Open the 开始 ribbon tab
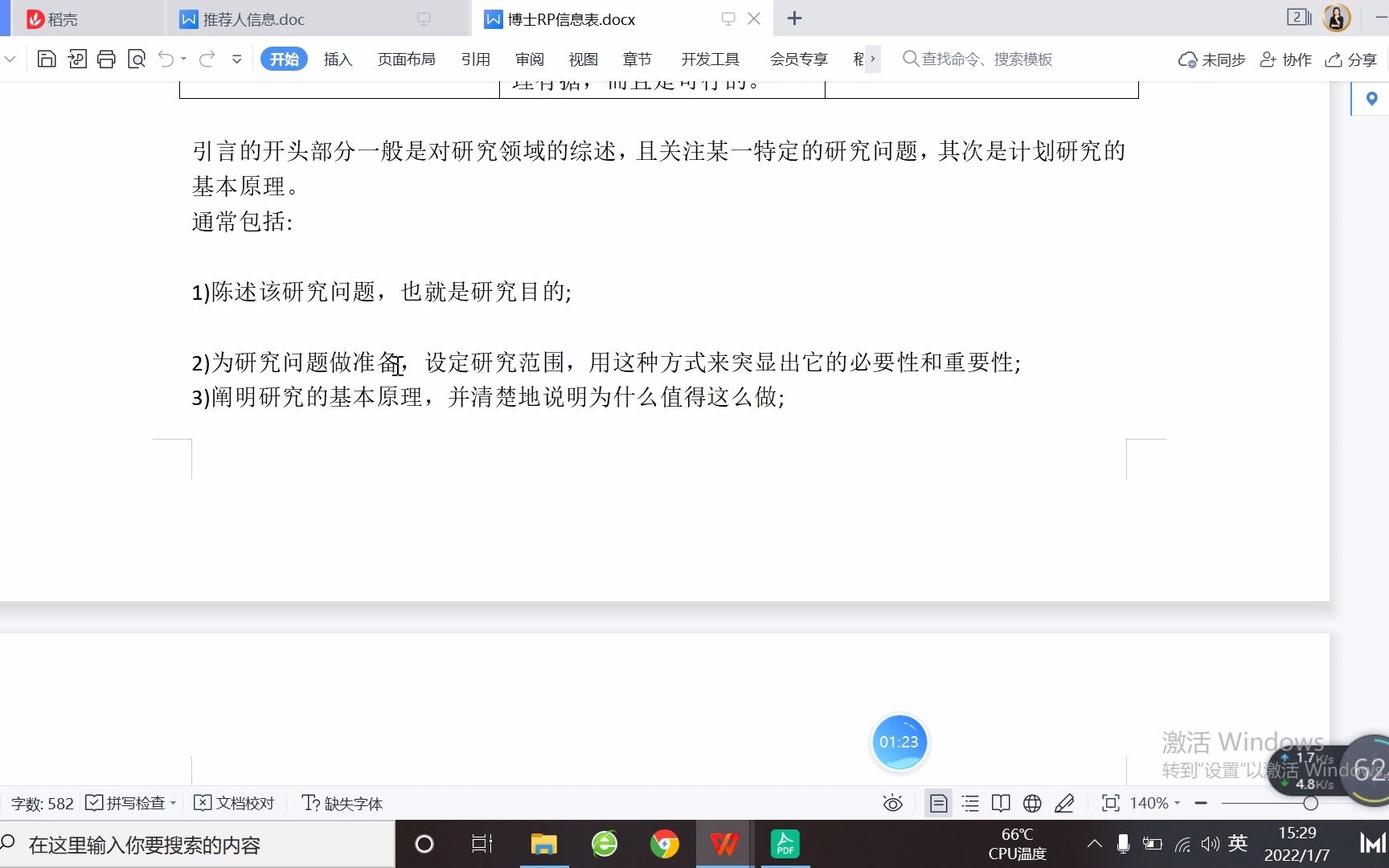 [284, 59]
